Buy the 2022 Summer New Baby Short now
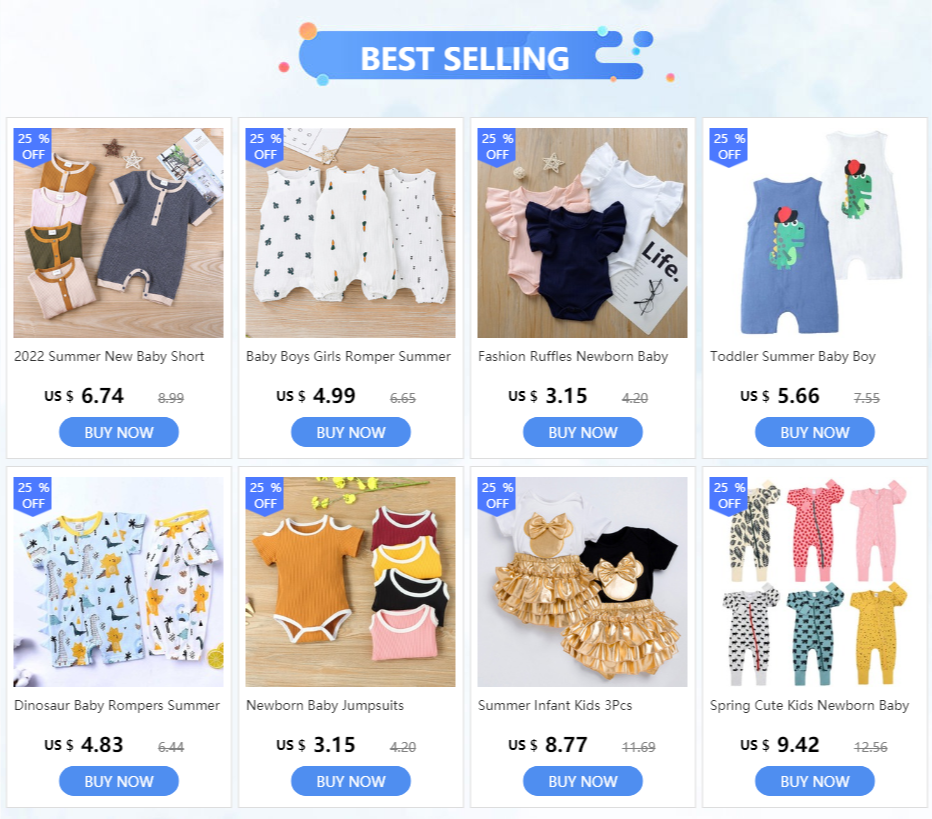The image size is (932, 819). pos(119,432)
